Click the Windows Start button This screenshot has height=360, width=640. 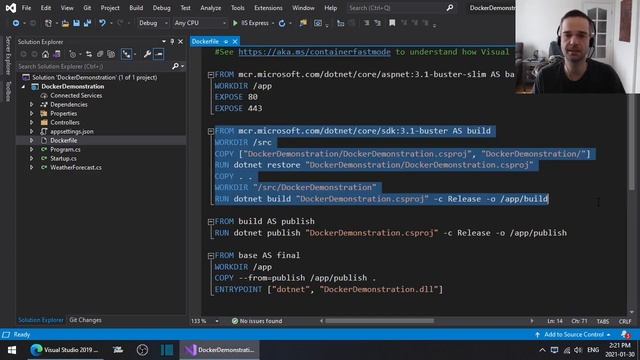(12, 350)
